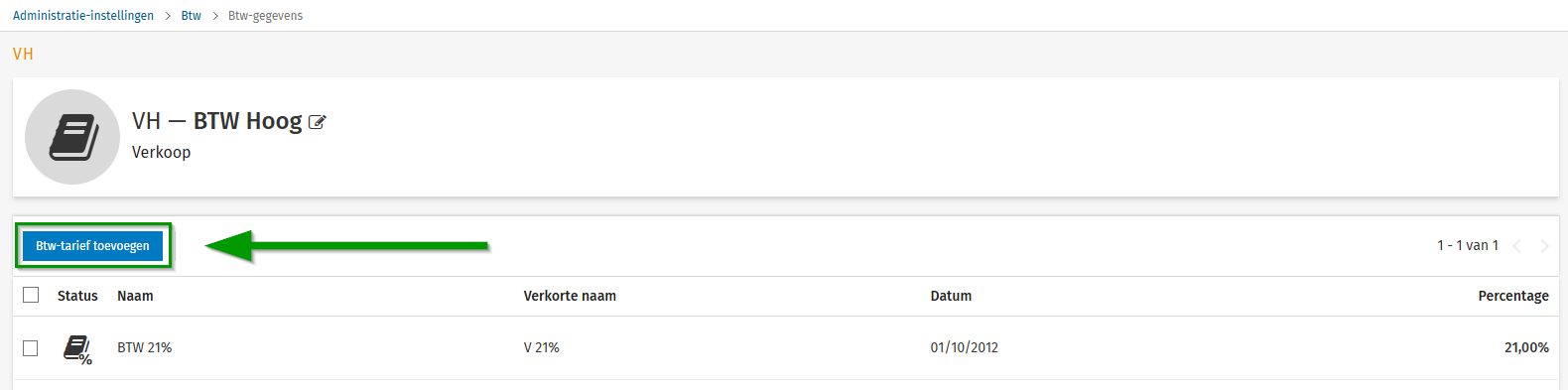The height and width of the screenshot is (390, 1568).
Task: Open Administratie-instellingen breadcrumb link
Action: pyautogui.click(x=83, y=16)
